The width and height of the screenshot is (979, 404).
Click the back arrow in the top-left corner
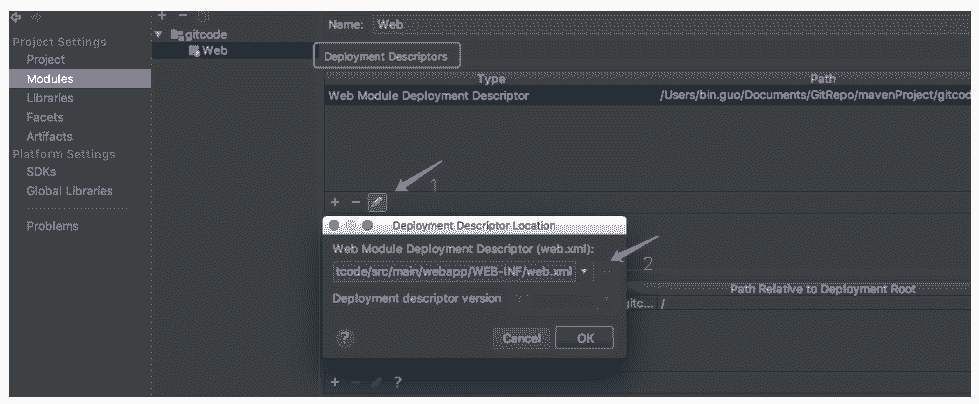15,17
